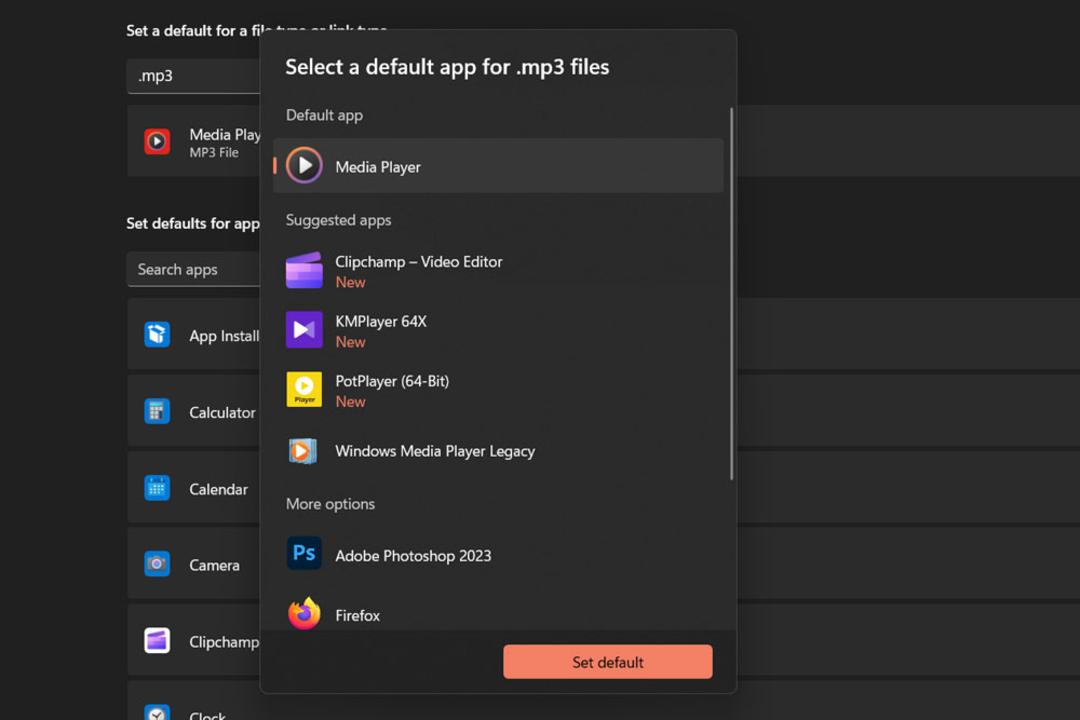Open the Calendar app icon
This screenshot has width=1080, height=720.
tap(157, 488)
